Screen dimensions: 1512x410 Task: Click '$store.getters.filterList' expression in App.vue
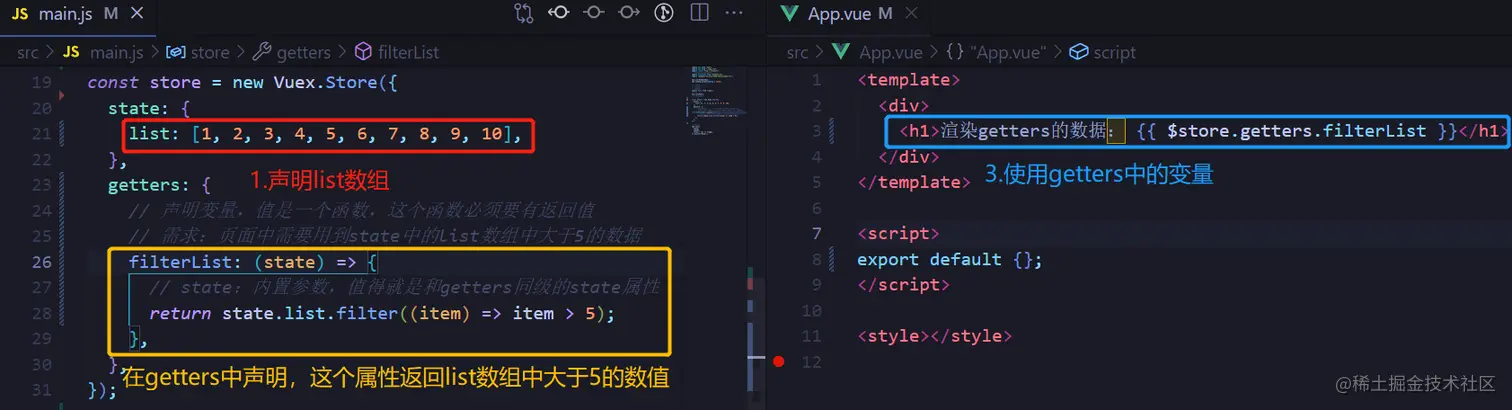click(1297, 131)
